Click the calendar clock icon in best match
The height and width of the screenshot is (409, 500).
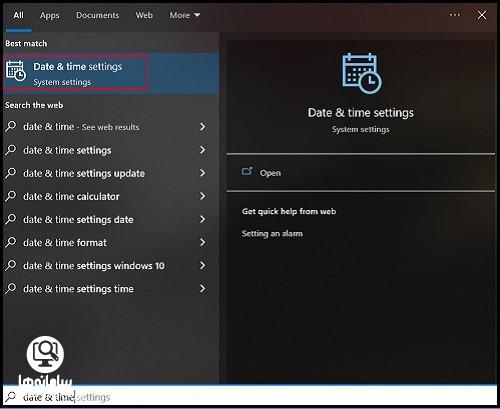pos(15,71)
